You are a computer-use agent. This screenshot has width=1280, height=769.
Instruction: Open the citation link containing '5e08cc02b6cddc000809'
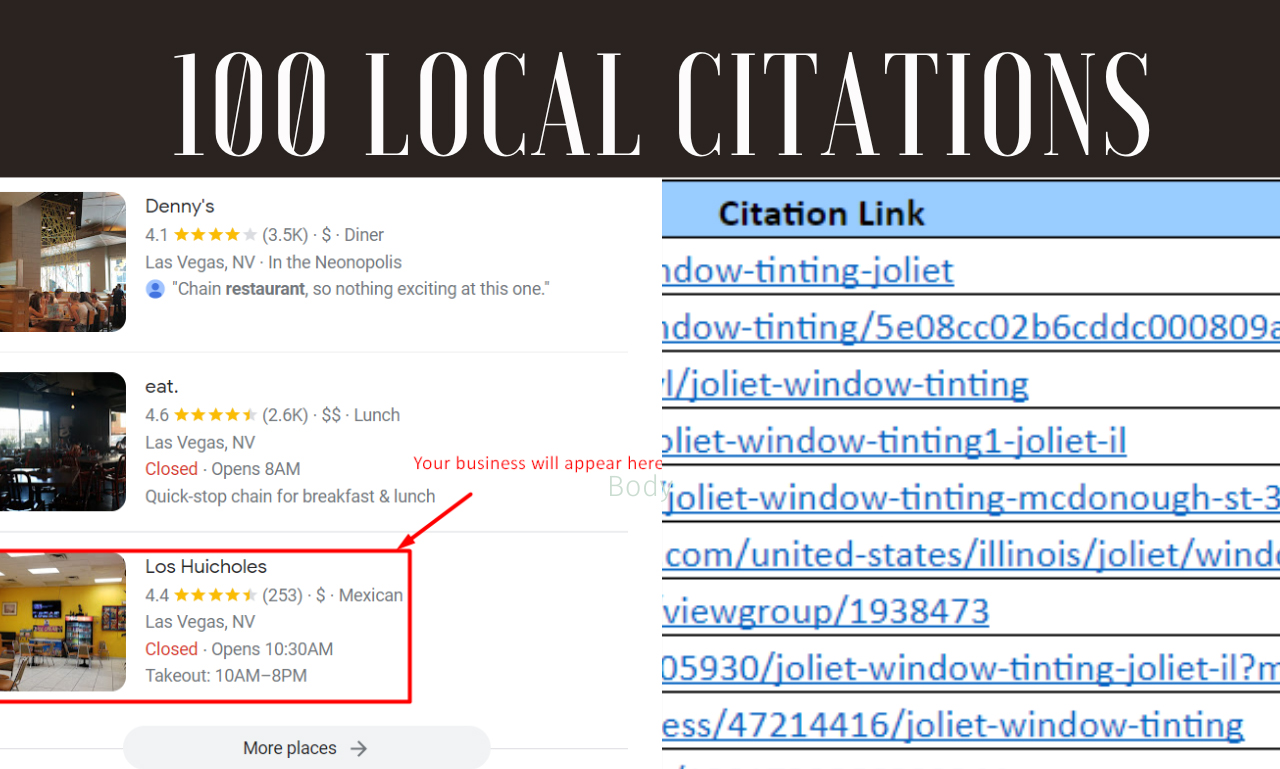[x=971, y=327]
